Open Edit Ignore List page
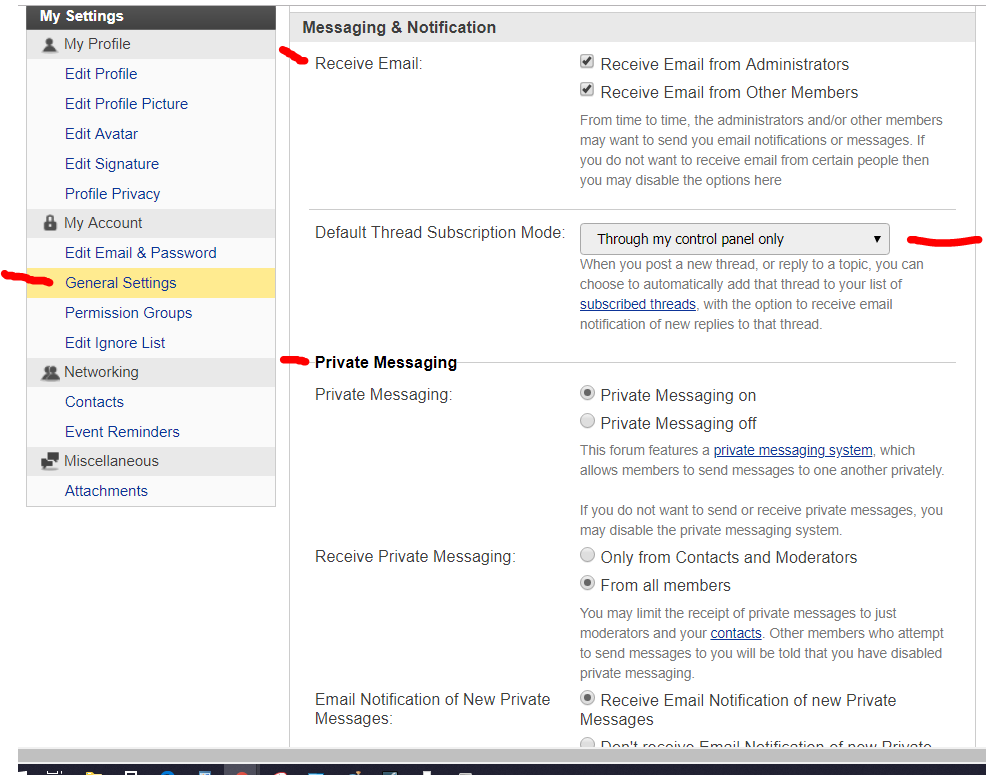 pos(115,343)
